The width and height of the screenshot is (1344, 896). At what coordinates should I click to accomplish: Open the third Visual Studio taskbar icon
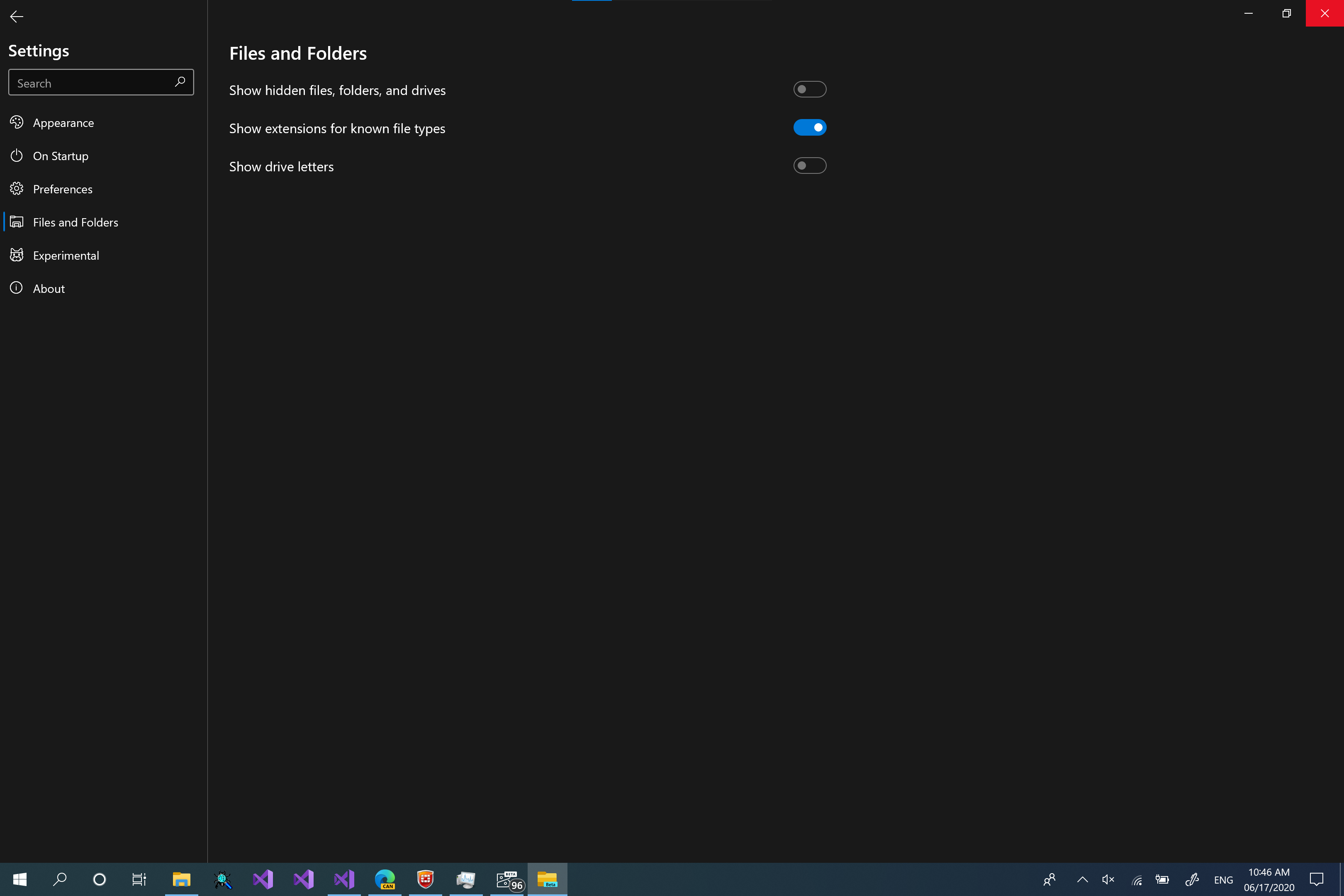pos(344,879)
